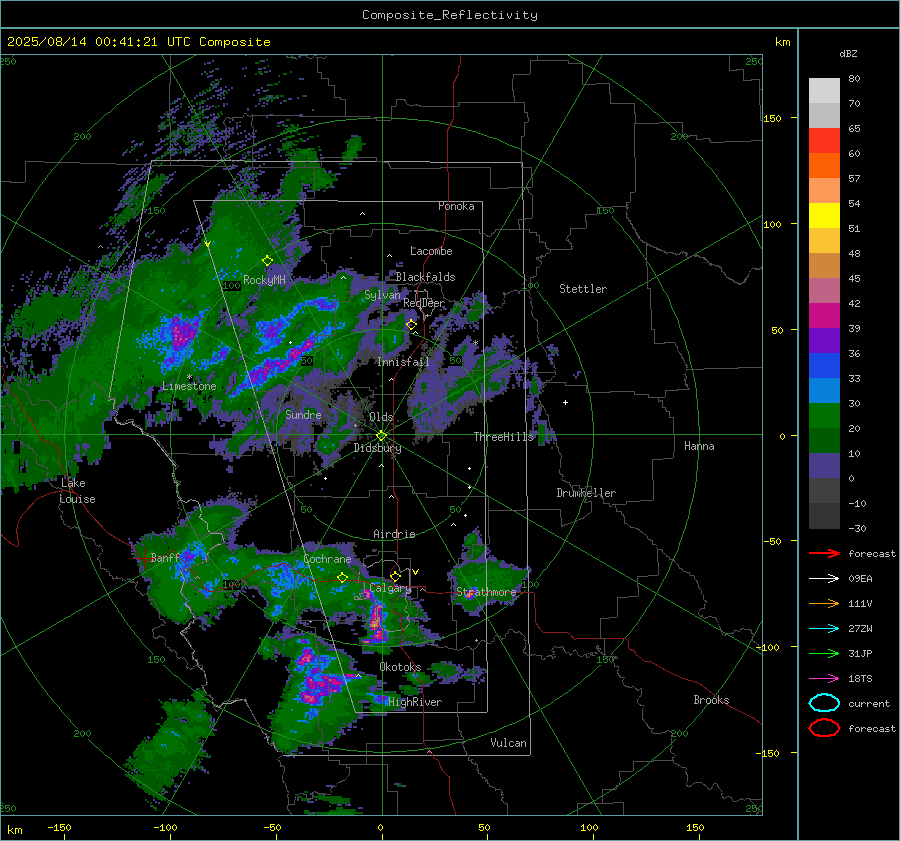Pick the red 65 dBZ color swatch

824,140
